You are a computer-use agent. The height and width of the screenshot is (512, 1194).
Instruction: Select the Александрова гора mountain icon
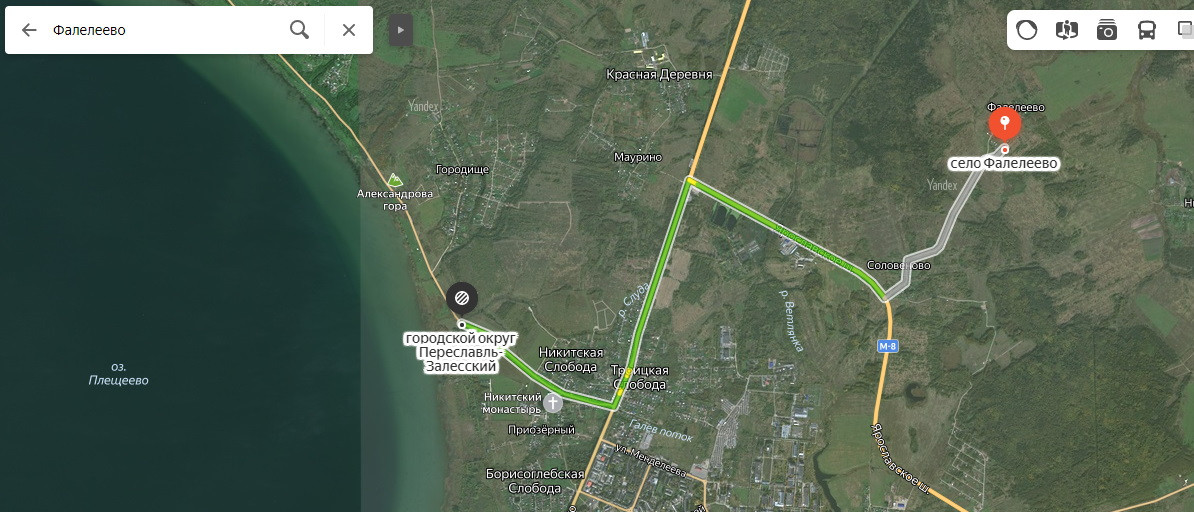394,180
